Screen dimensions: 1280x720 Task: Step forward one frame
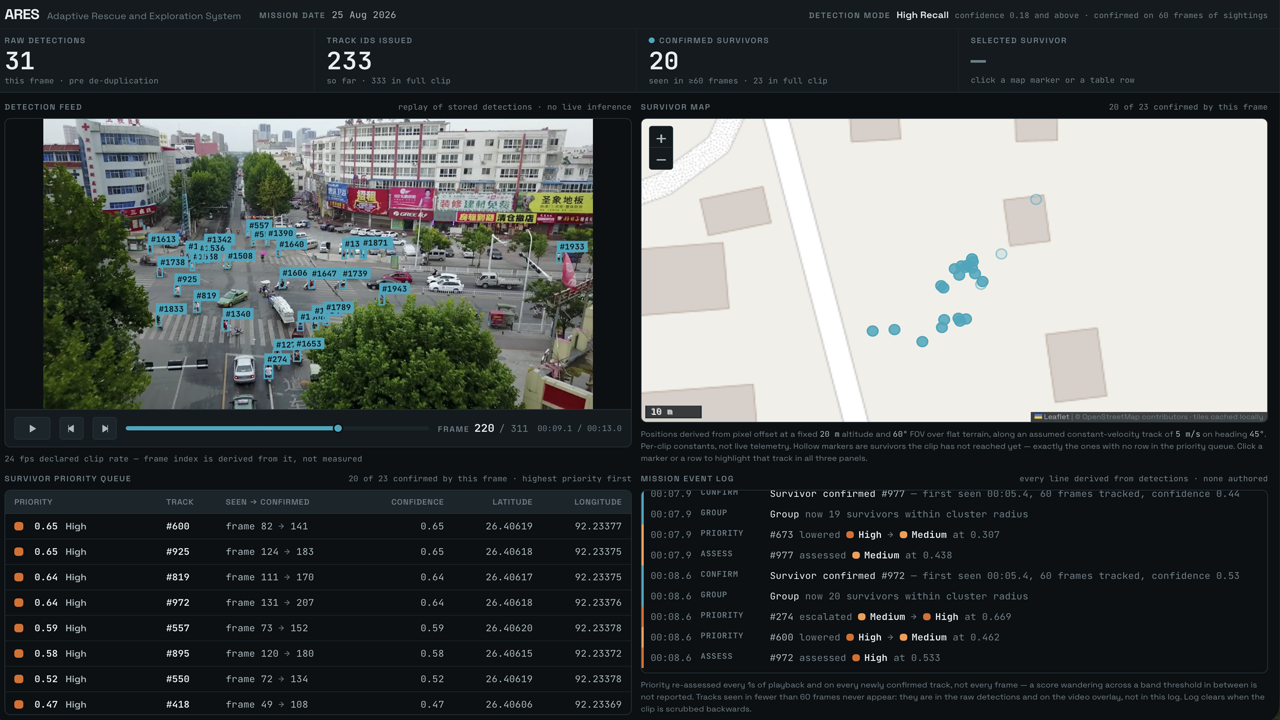[104, 428]
